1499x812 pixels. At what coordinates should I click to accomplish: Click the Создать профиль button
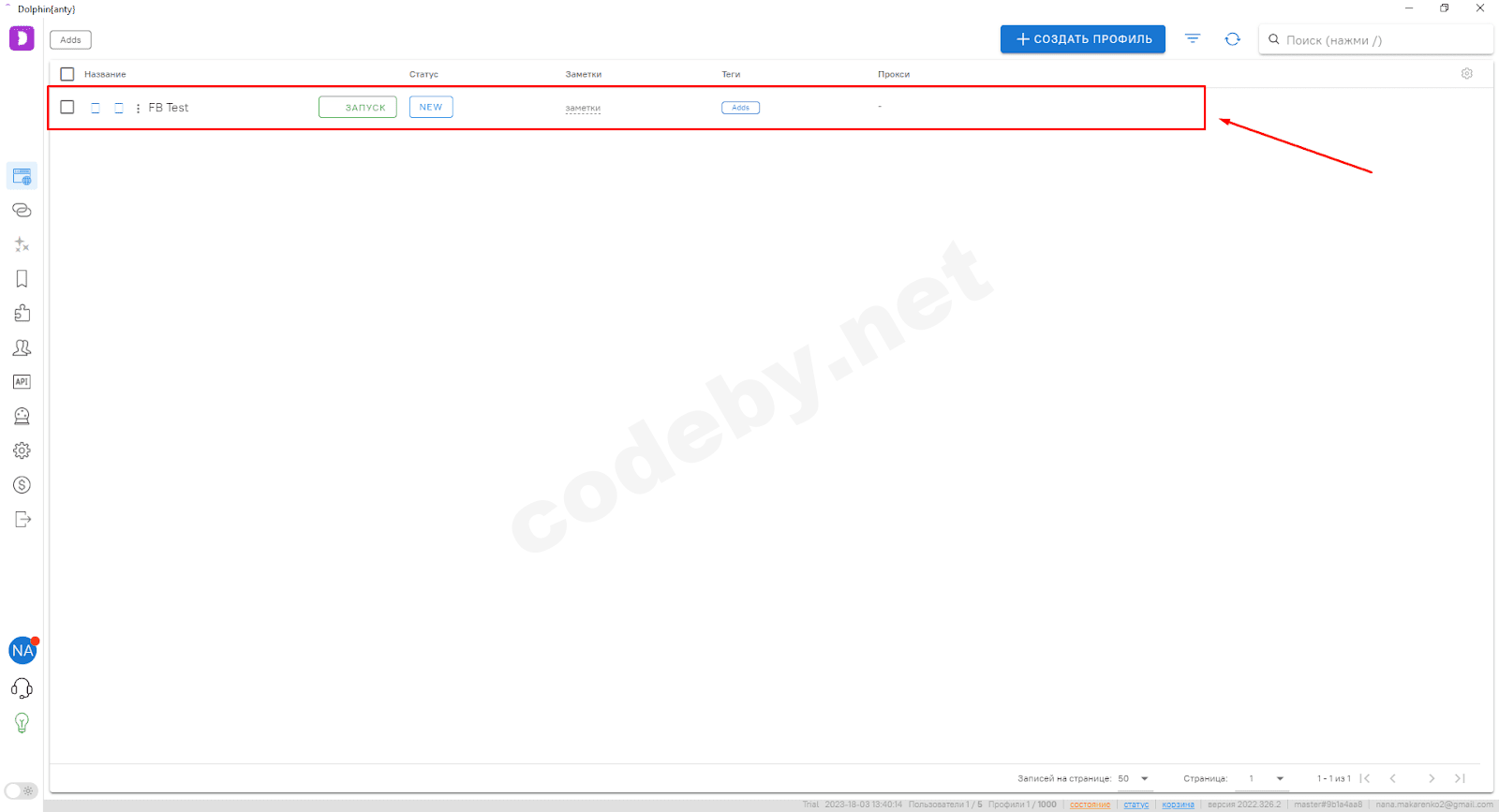tap(1083, 39)
